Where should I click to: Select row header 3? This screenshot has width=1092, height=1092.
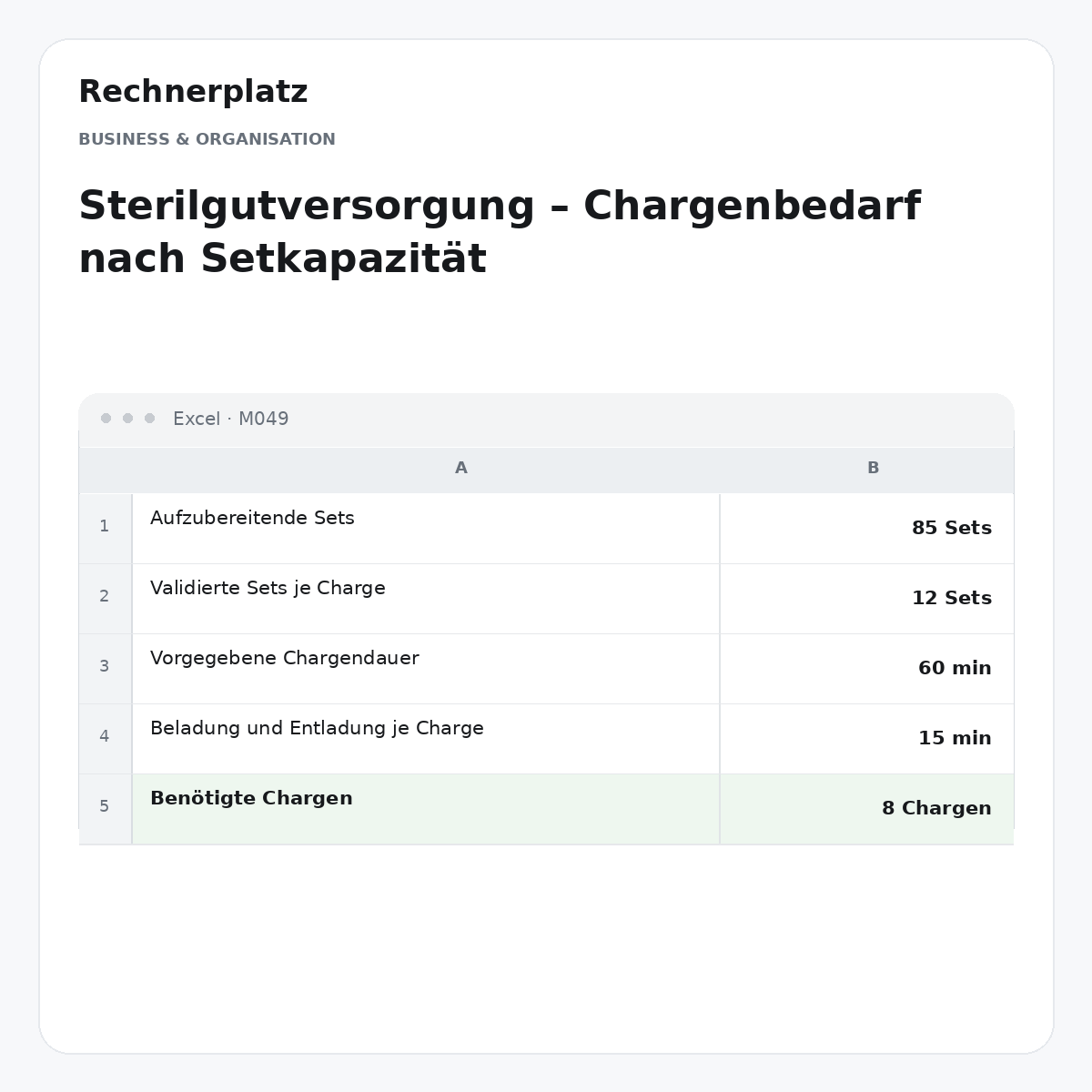coord(105,668)
